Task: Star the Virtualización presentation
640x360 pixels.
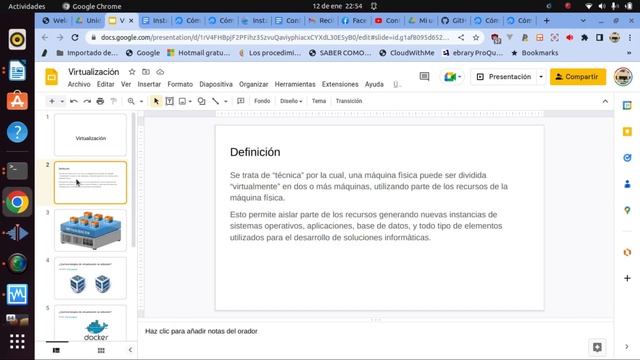Action: click(x=132, y=72)
